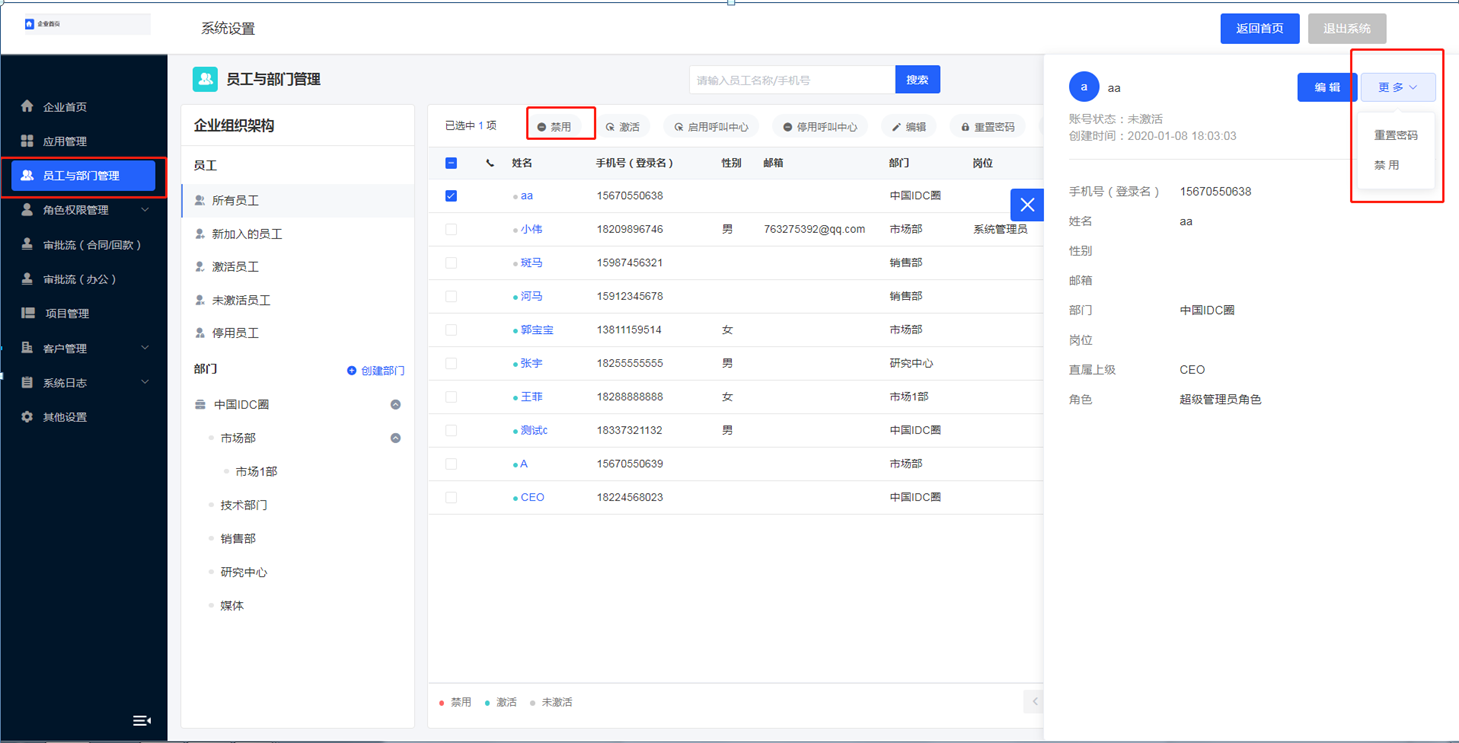Select 员工与部门管理 in the sidebar
The image size is (1459, 743).
click(83, 175)
